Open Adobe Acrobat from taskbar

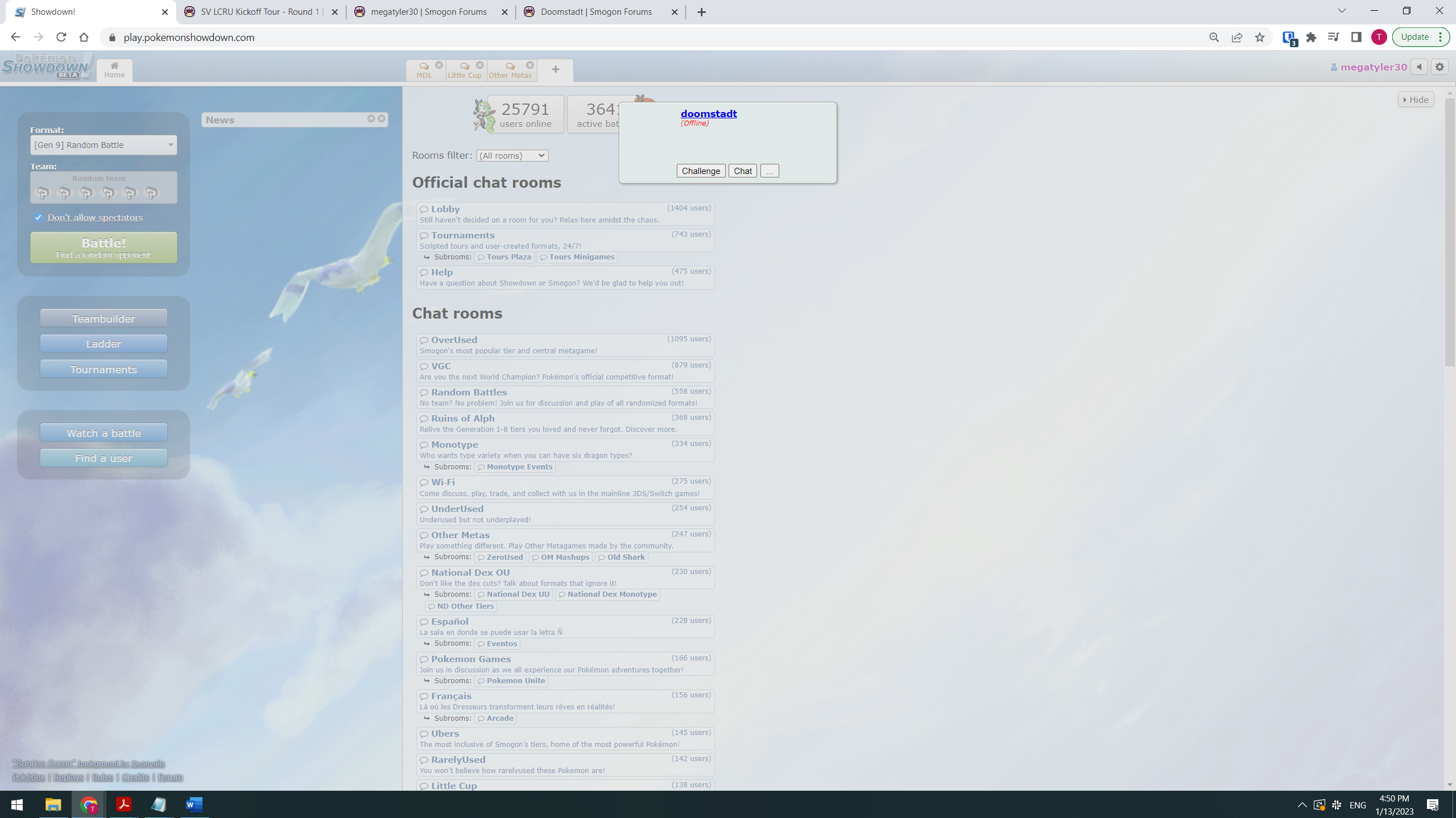(123, 804)
